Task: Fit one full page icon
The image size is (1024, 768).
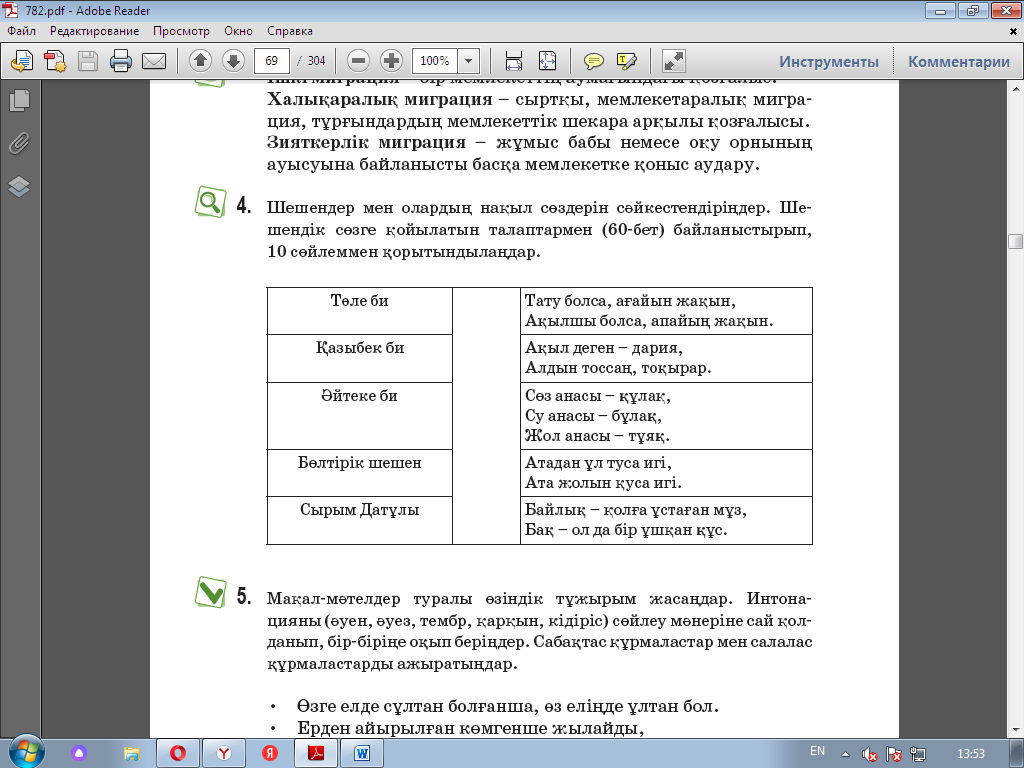Action: 547,61
